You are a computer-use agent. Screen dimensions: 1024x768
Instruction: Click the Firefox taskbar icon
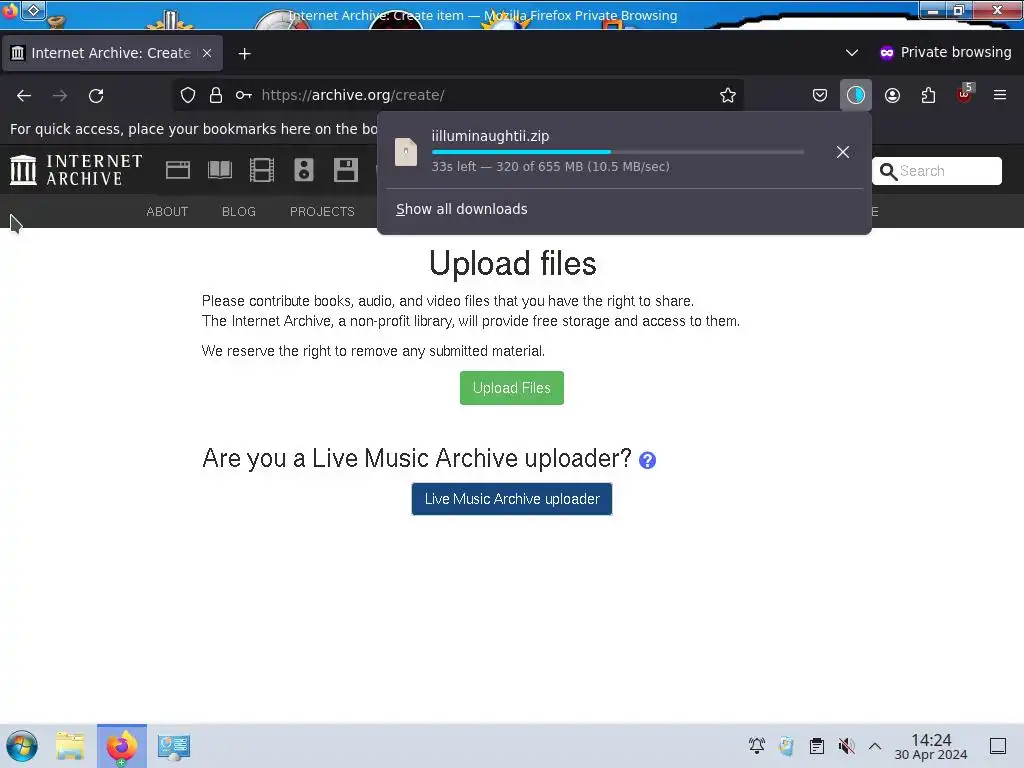click(122, 746)
